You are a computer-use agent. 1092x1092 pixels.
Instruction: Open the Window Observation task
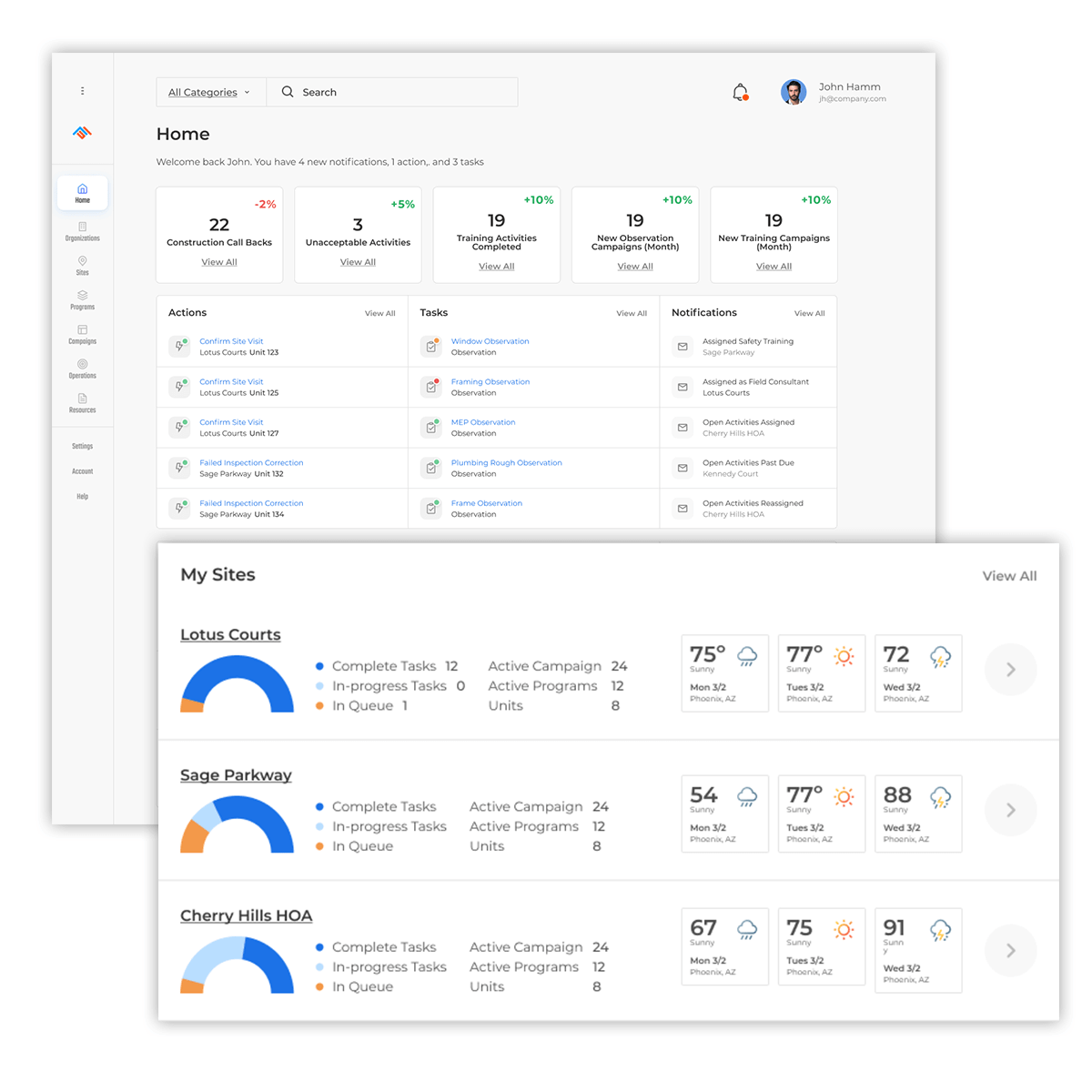point(490,341)
